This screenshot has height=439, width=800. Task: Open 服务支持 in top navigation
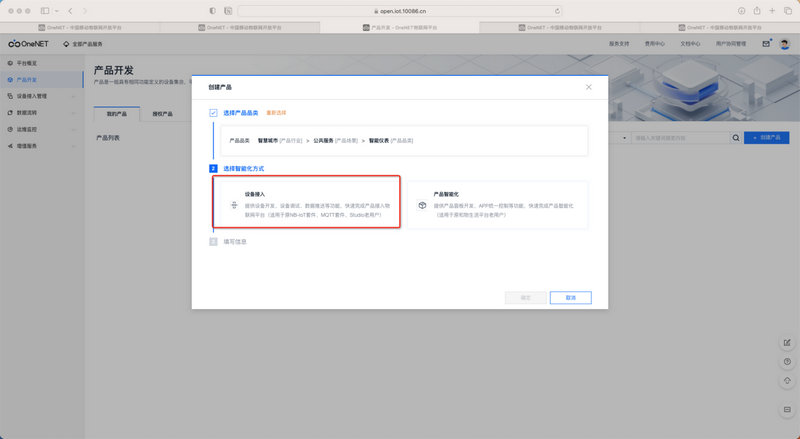click(x=619, y=44)
